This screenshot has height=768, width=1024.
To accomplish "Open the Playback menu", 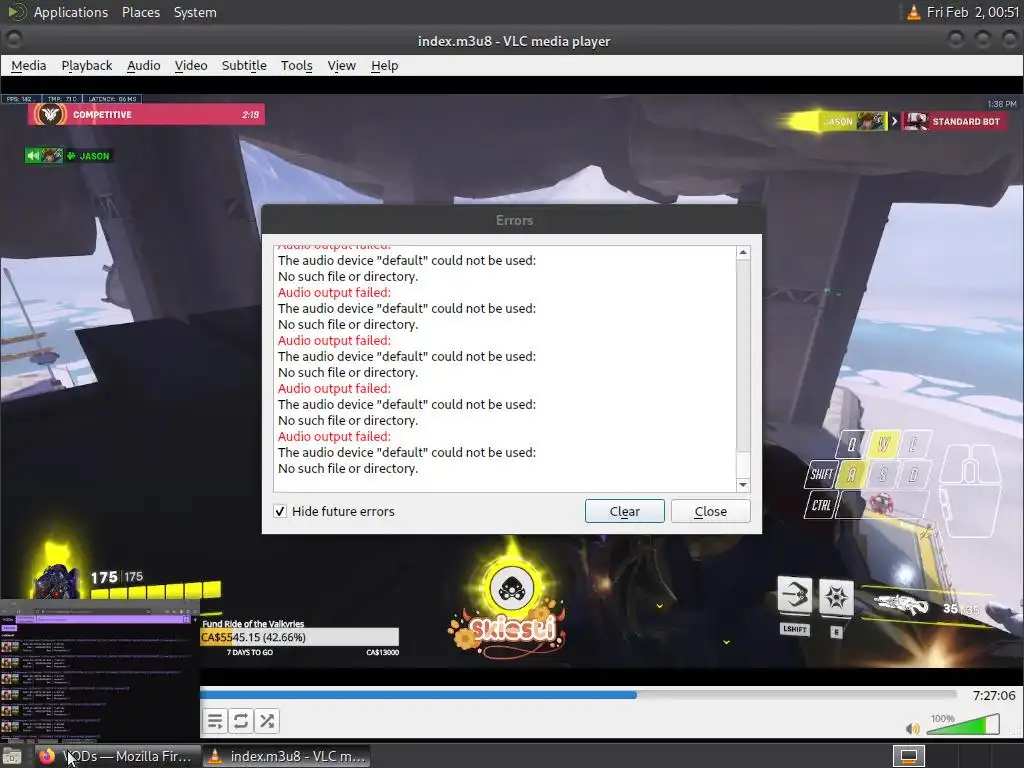I will click(87, 65).
